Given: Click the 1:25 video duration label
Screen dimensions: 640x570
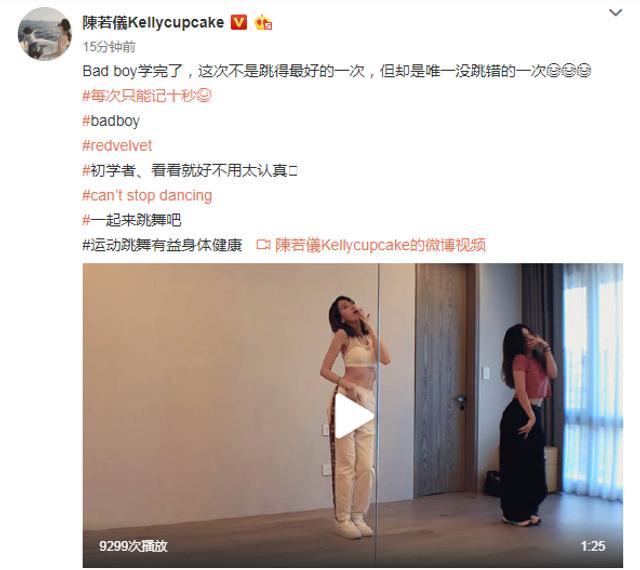Looking at the screenshot, I should [593, 546].
